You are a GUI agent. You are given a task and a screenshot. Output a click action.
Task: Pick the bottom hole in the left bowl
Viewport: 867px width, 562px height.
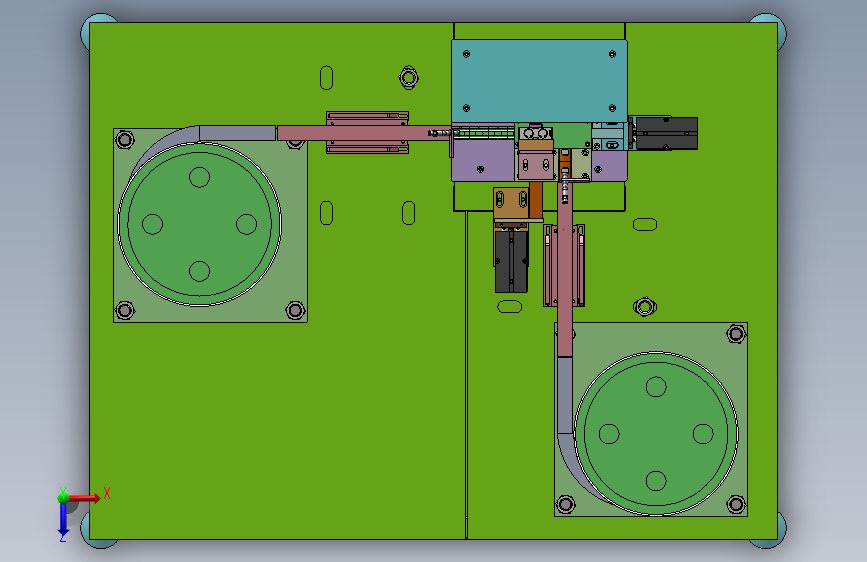(x=200, y=271)
